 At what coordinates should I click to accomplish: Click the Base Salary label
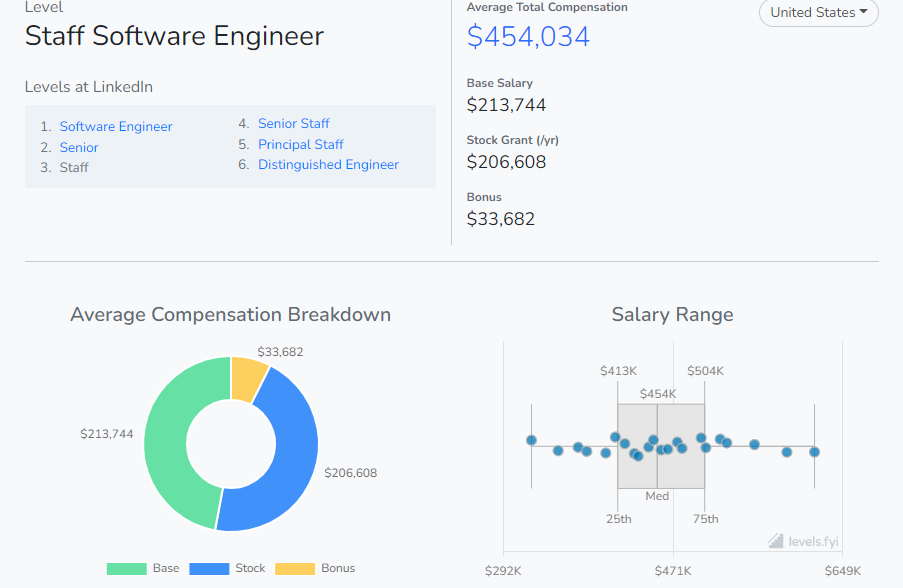pos(499,83)
